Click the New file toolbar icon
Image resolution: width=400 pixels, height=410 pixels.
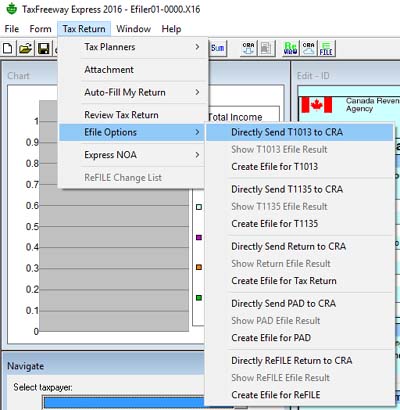(8, 49)
